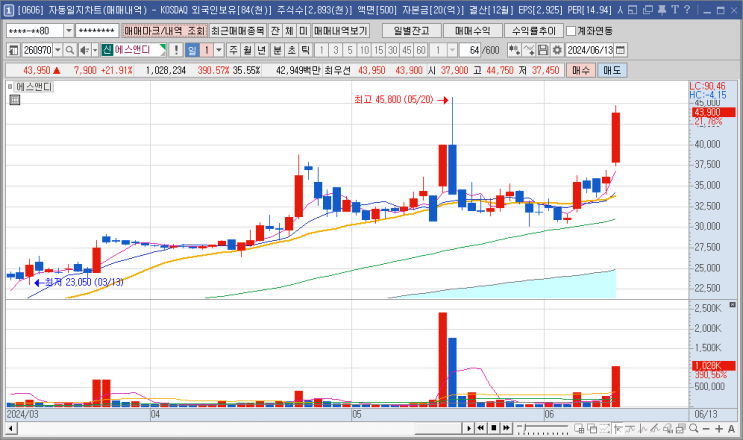Click the minus zoom-out icon in bottom toolbar

tap(706, 429)
